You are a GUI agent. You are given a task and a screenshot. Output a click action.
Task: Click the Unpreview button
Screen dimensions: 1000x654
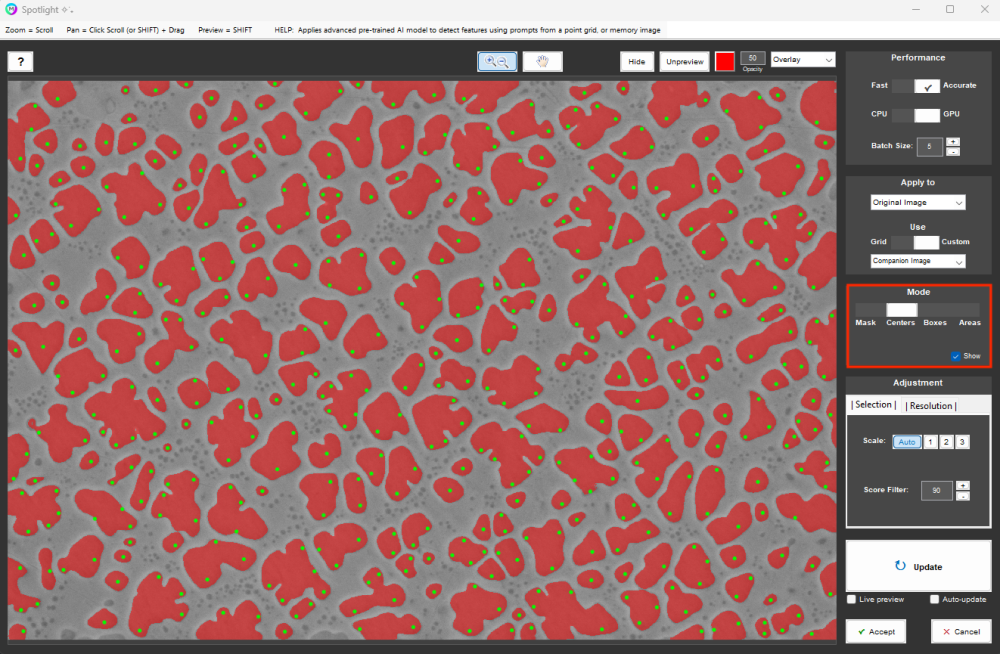(x=684, y=62)
